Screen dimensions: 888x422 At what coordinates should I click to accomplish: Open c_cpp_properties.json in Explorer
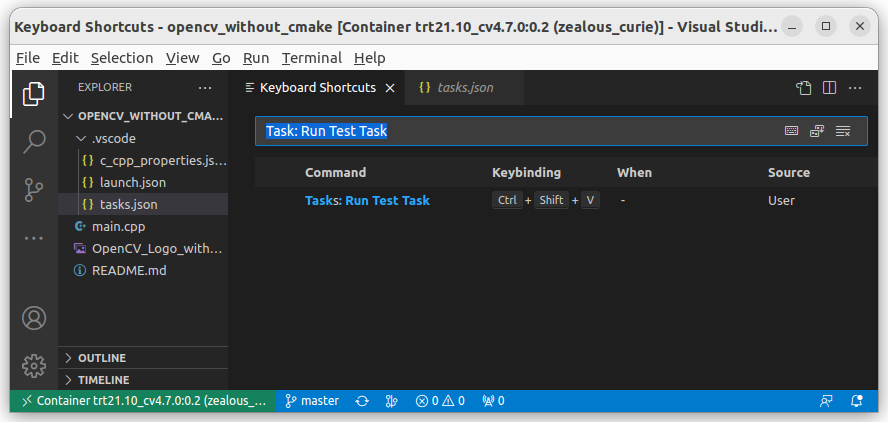pyautogui.click(x=143, y=160)
